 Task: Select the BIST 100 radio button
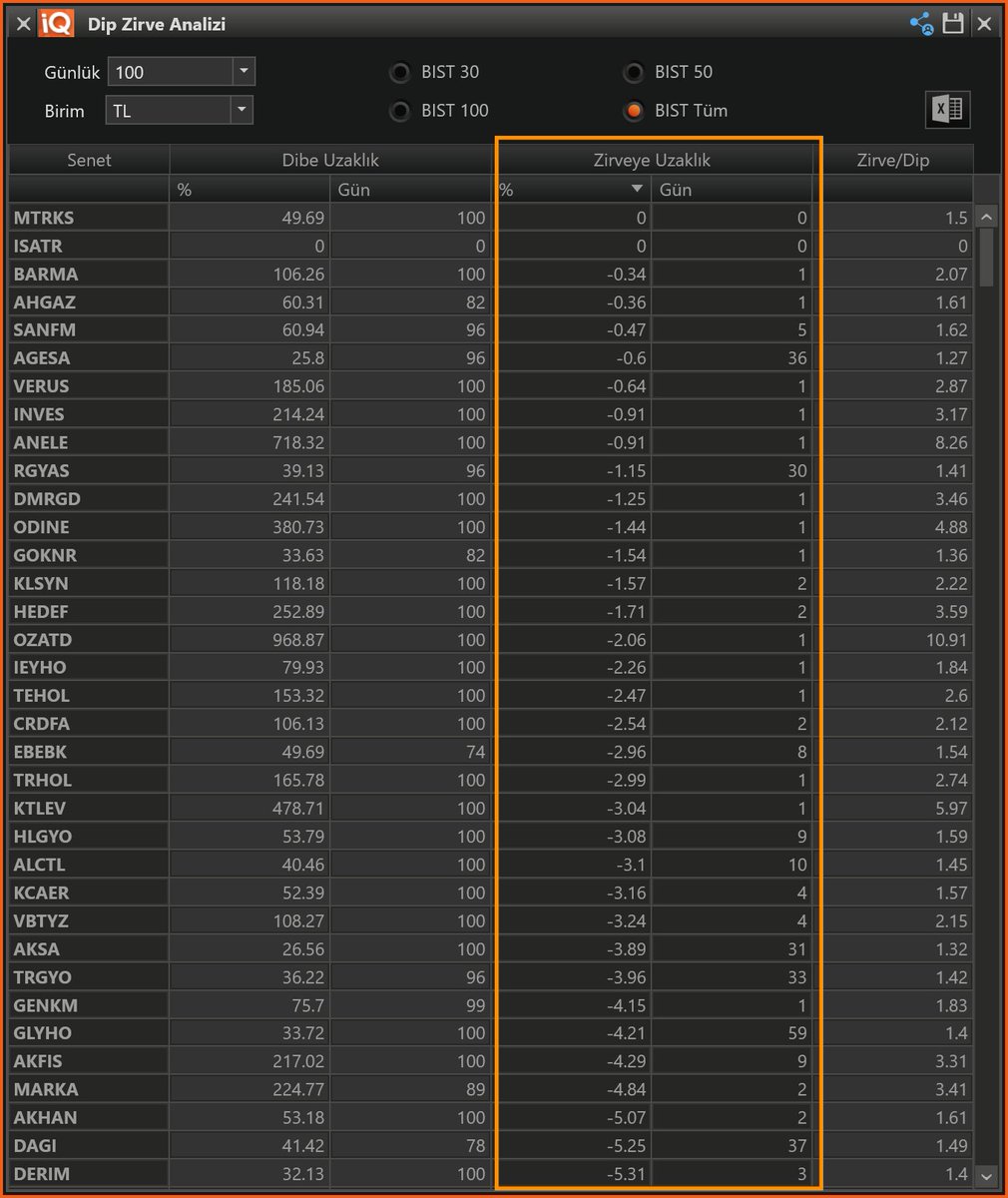400,111
